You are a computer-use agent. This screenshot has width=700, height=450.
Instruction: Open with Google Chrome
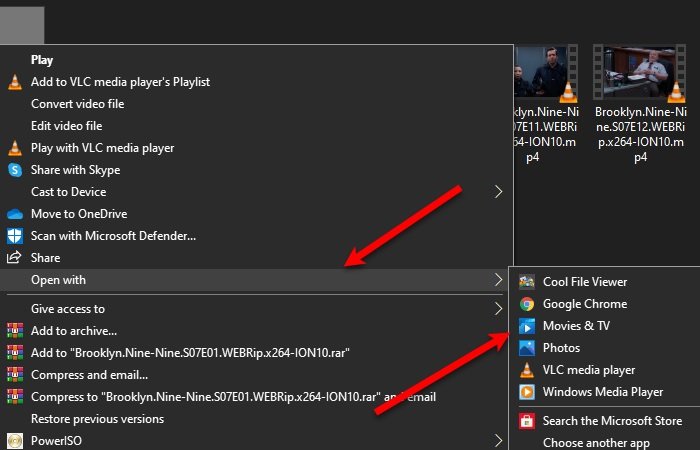coord(585,304)
